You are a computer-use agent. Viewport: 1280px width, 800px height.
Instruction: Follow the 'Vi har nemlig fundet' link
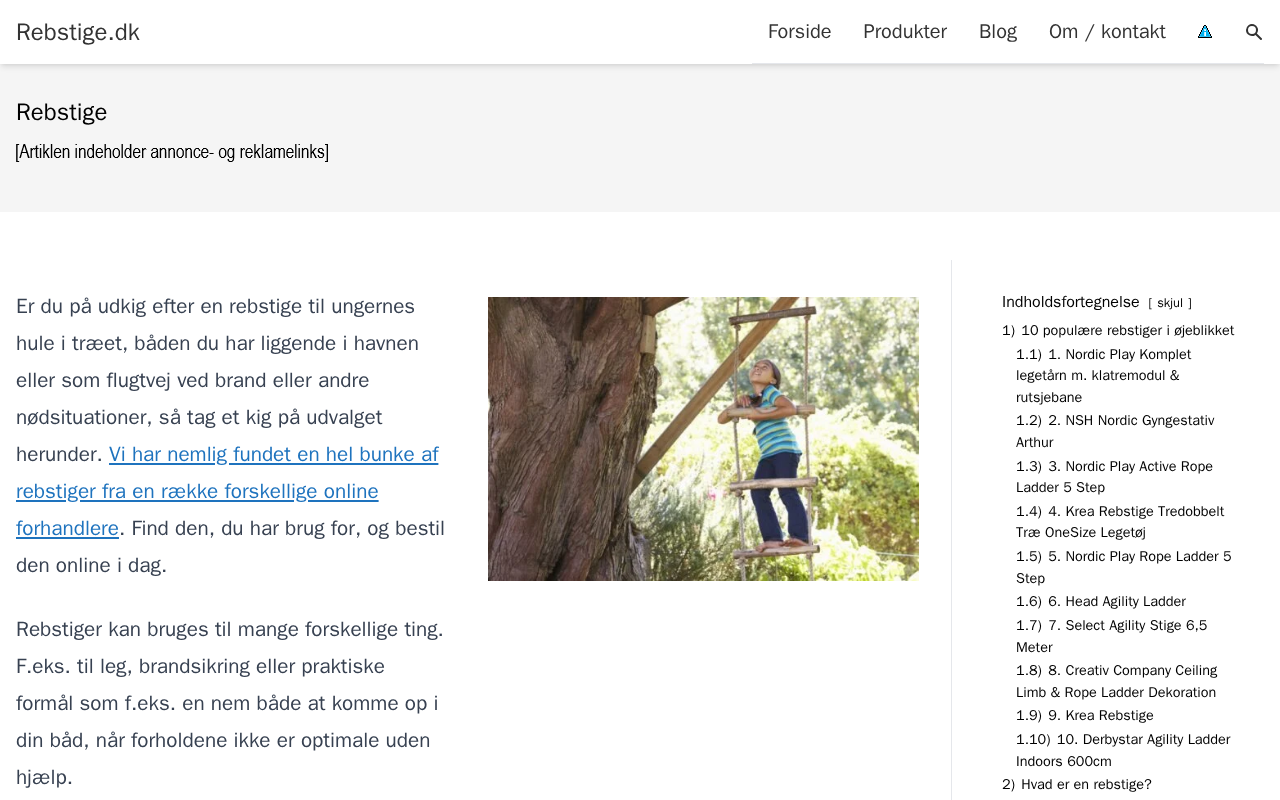[x=227, y=491]
